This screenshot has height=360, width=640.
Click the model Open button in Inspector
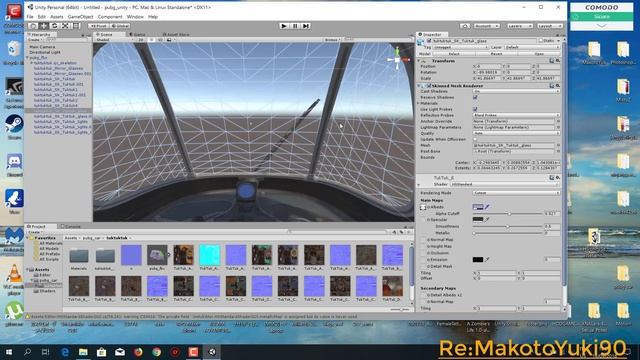pyautogui.click(x=539, y=54)
